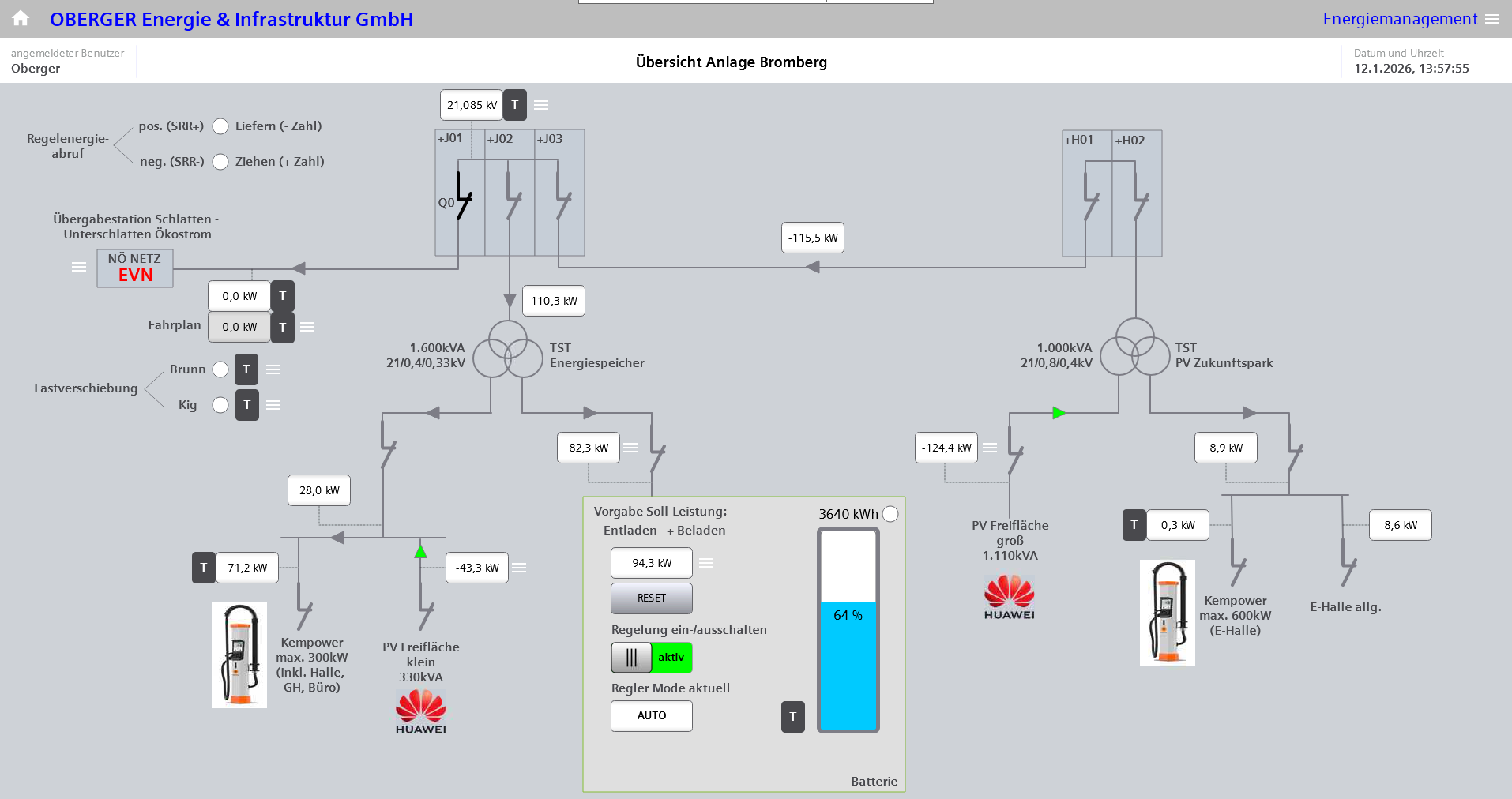Click the NÖ NETZ EVN box
The width and height of the screenshot is (1512, 799).
(135, 268)
